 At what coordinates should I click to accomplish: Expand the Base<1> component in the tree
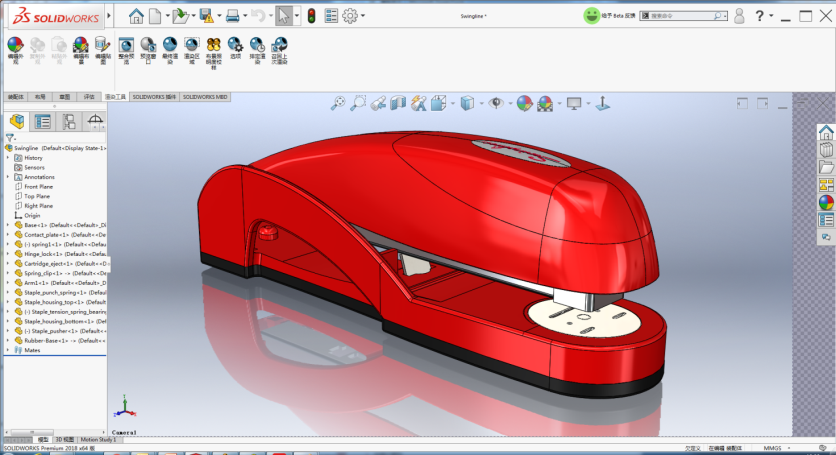pos(8,225)
